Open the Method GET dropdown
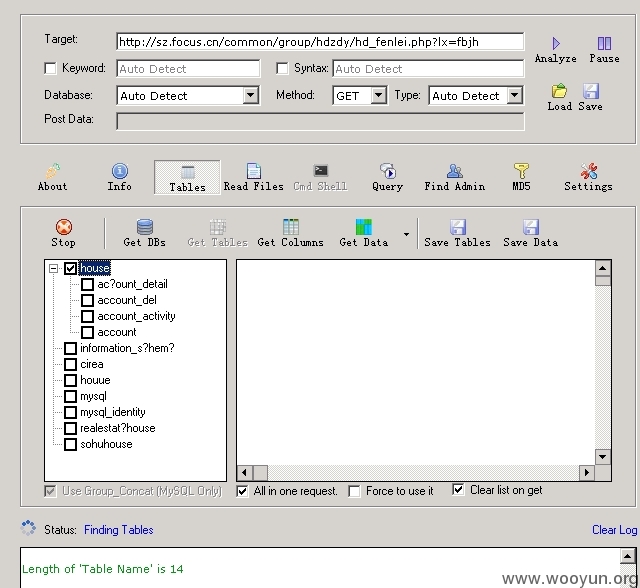Viewport: 640px width, 588px height. pos(379,96)
